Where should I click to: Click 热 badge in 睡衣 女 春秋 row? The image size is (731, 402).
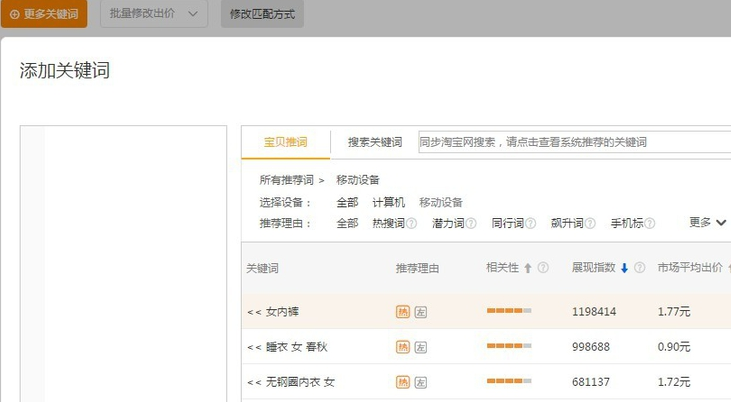[x=403, y=347]
